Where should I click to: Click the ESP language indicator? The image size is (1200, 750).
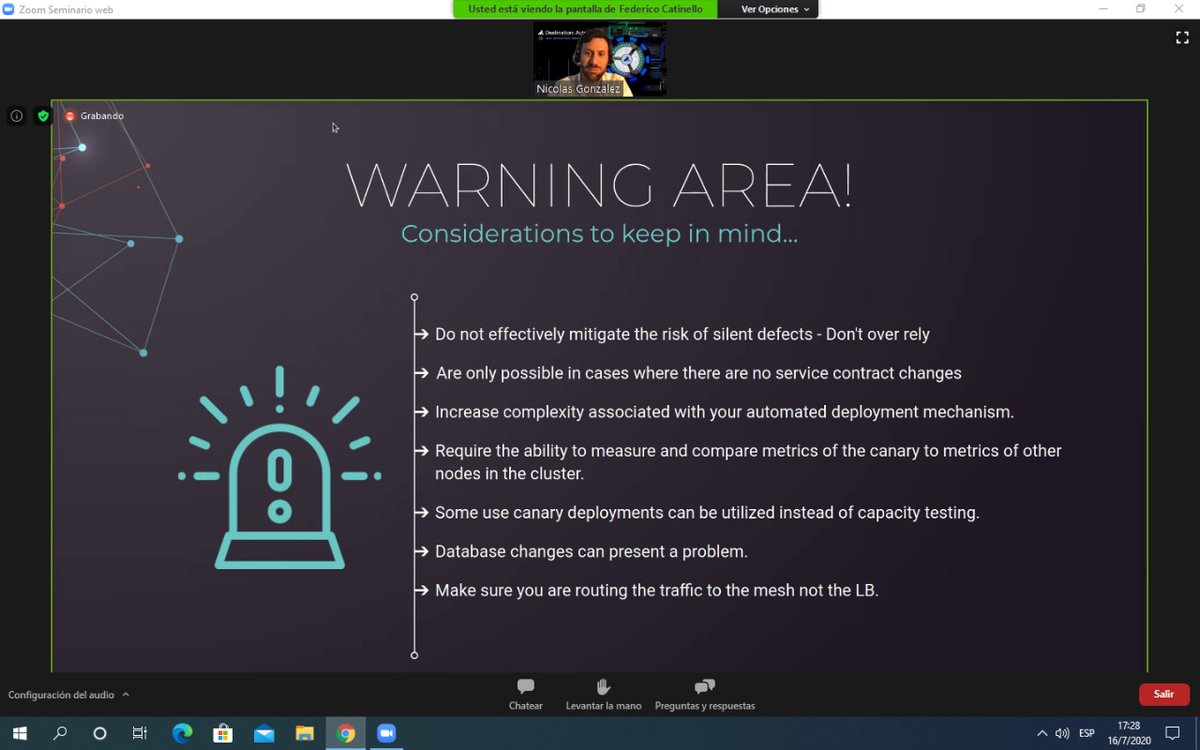point(1087,733)
